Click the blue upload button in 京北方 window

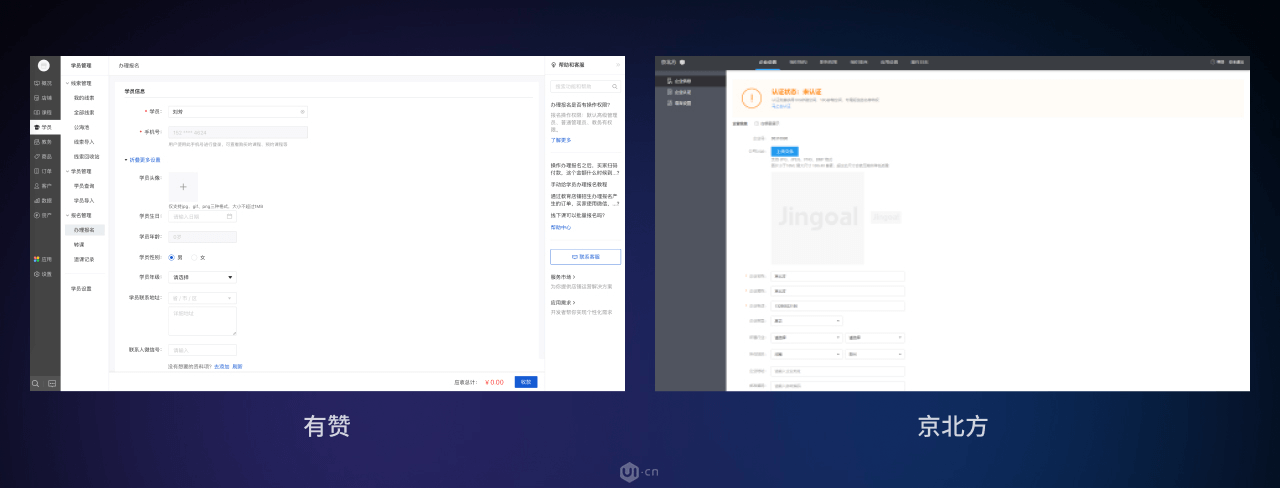pyautogui.click(x=785, y=151)
